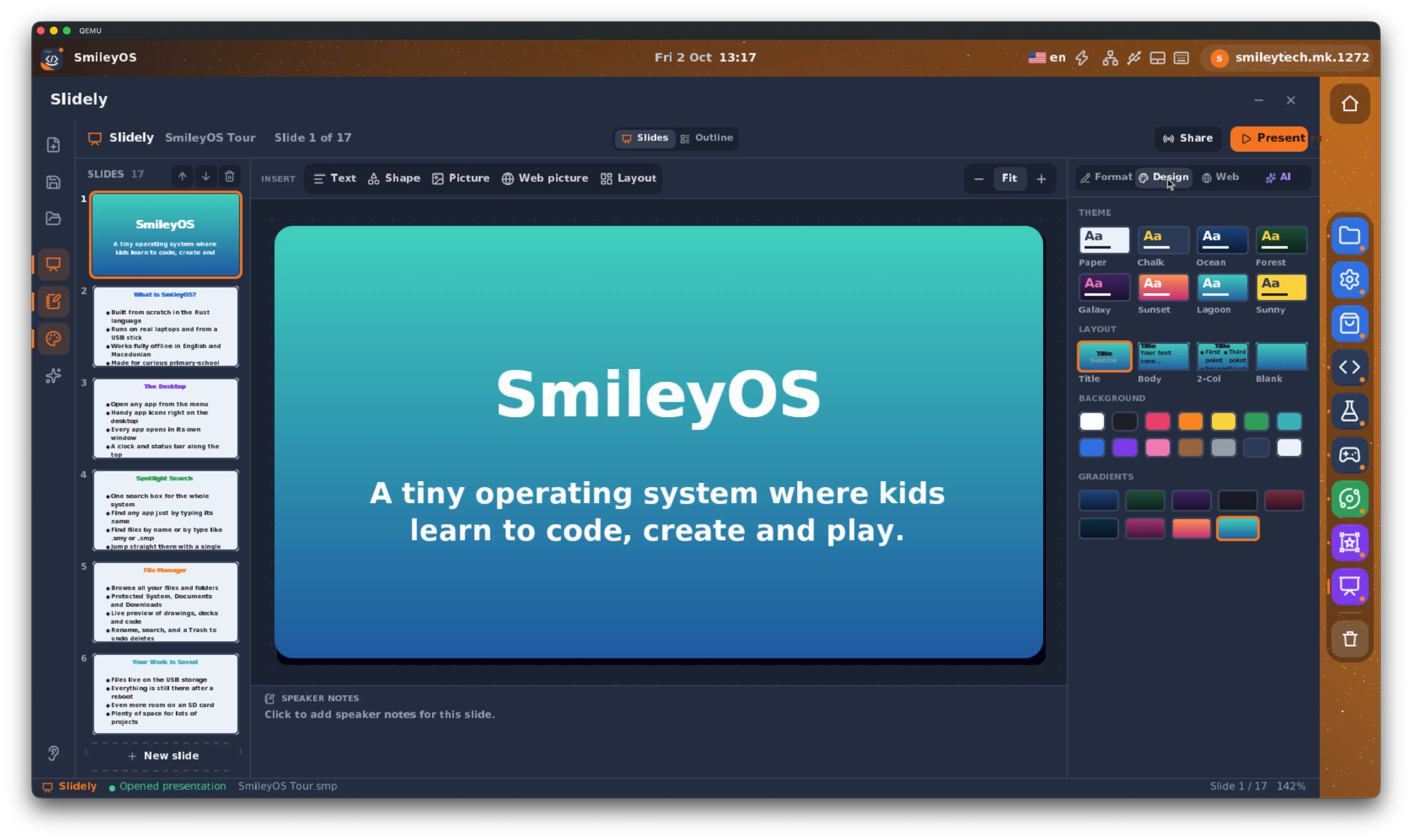Select the Design tab
Image resolution: width=1412 pixels, height=840 pixels.
1163,177
